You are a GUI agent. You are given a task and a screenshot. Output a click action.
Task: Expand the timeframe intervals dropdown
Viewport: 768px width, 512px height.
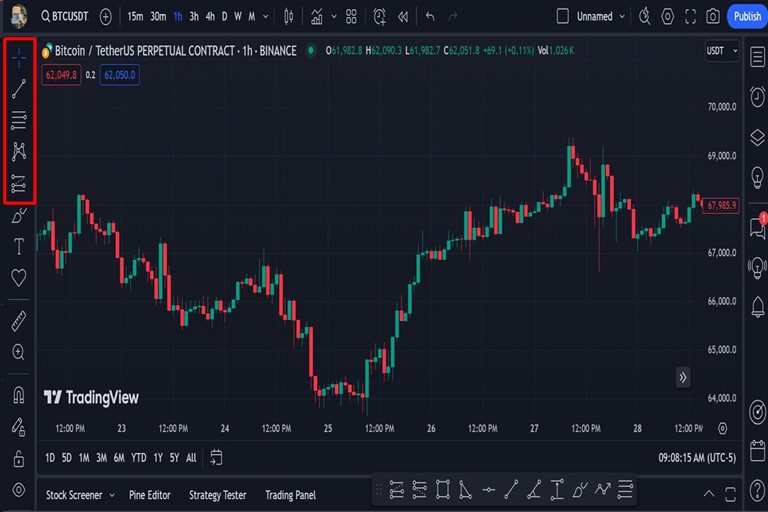pos(266,17)
